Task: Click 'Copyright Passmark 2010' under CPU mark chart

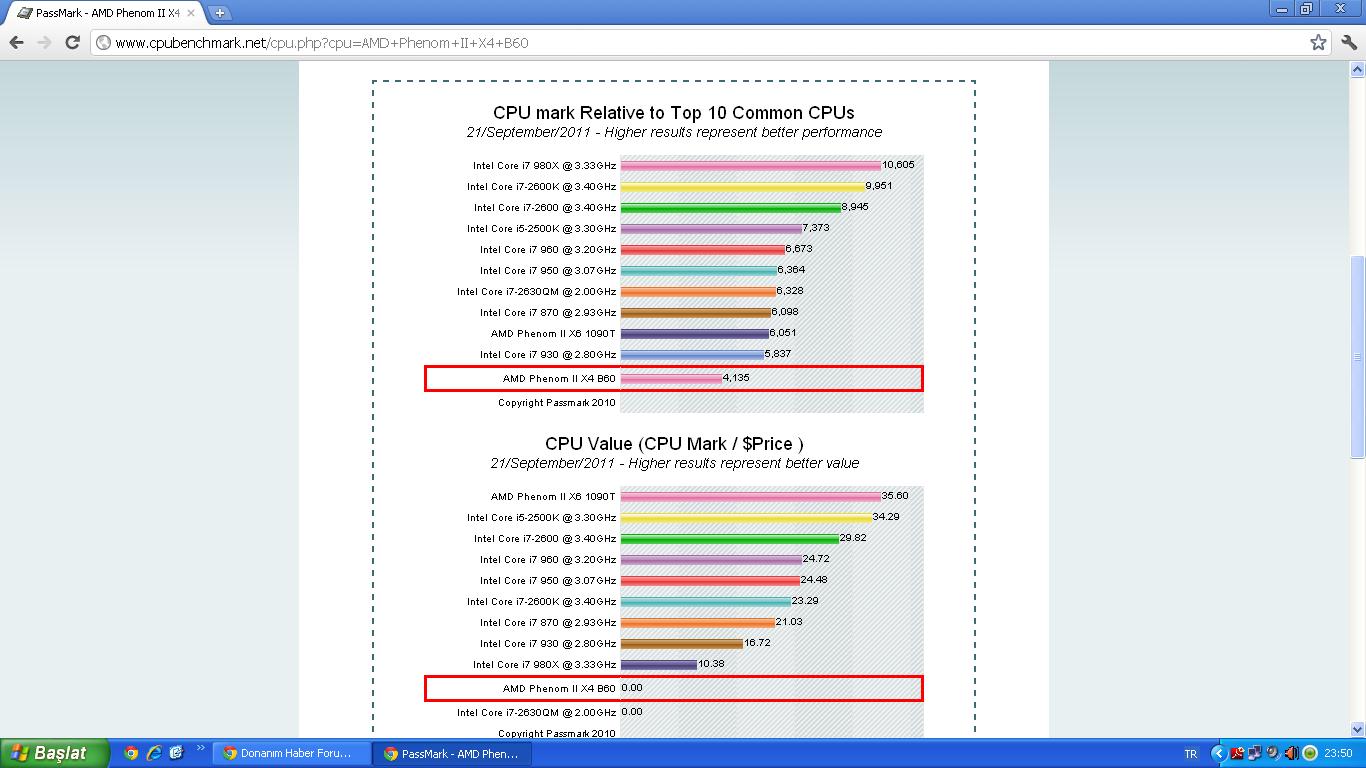Action: (557, 403)
